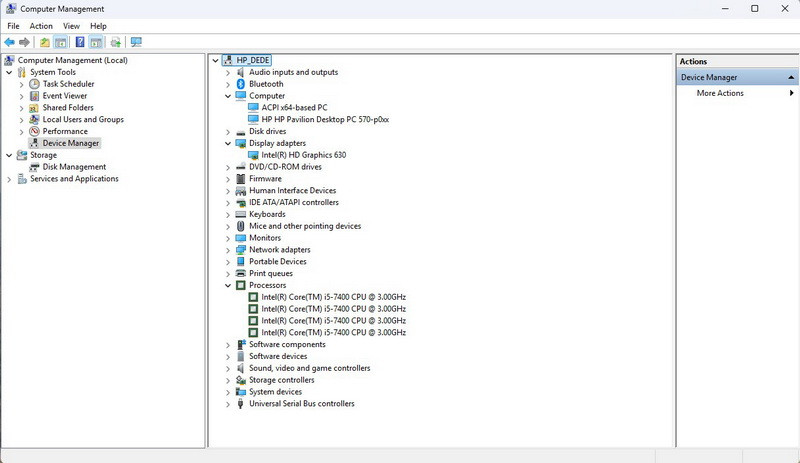Click the Firmware category icon
This screenshot has height=463, width=800.
pos(241,179)
